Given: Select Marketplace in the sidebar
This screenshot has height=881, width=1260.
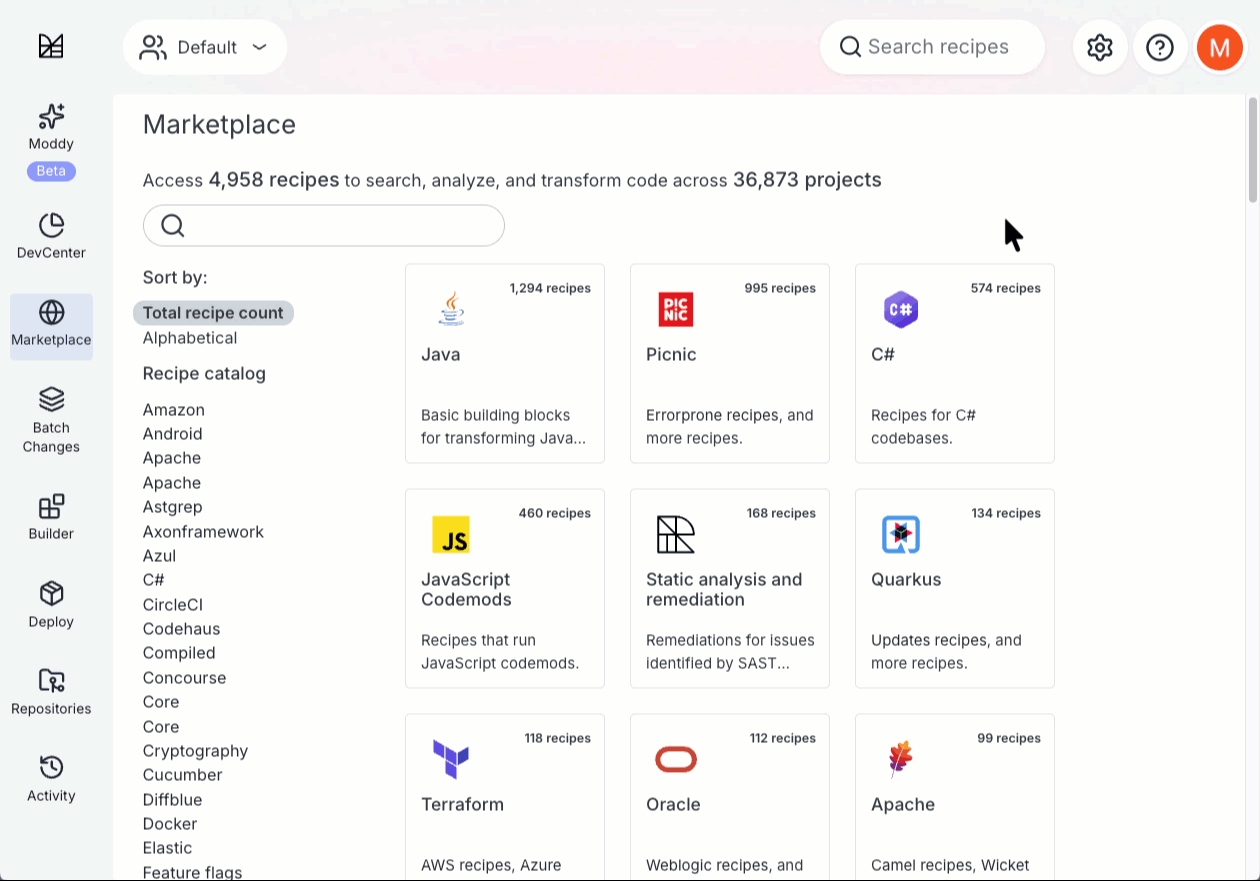Looking at the screenshot, I should point(51,325).
